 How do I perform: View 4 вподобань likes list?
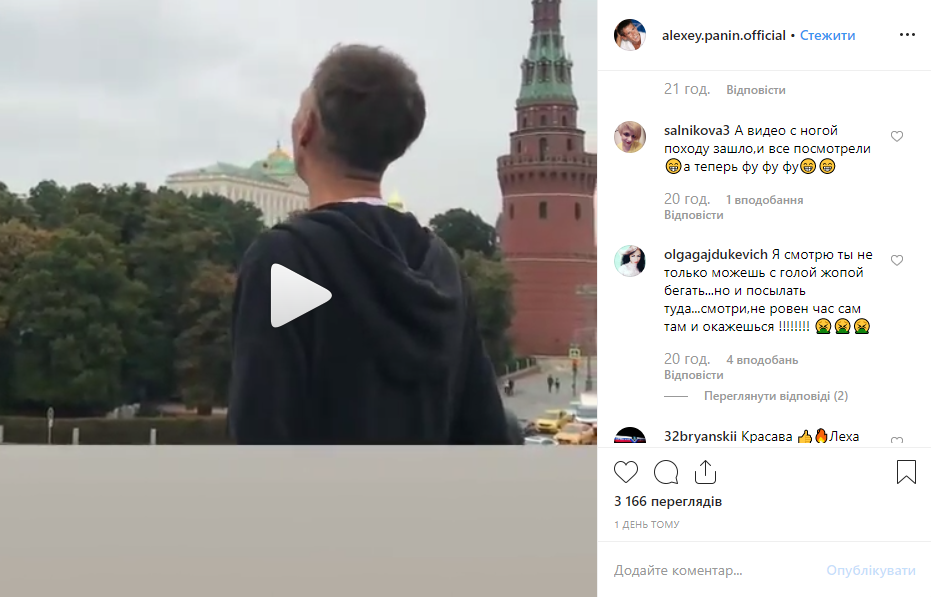point(762,360)
